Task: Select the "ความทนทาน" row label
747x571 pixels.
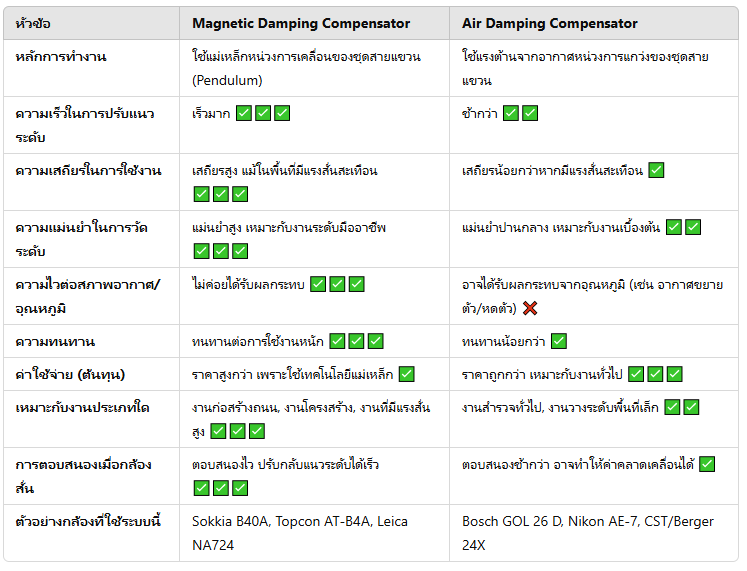Action: 55,342
